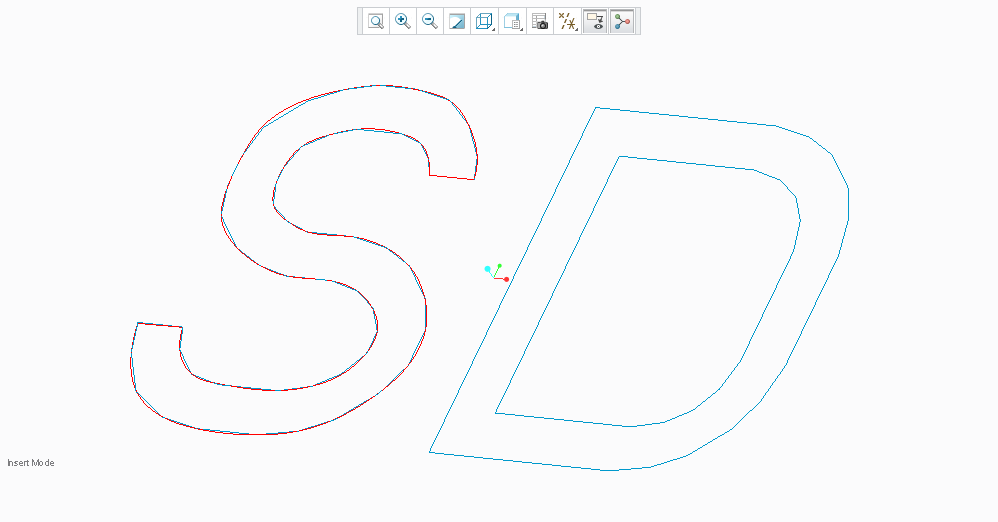Toggle Annotation Display visibility

pos(595,21)
